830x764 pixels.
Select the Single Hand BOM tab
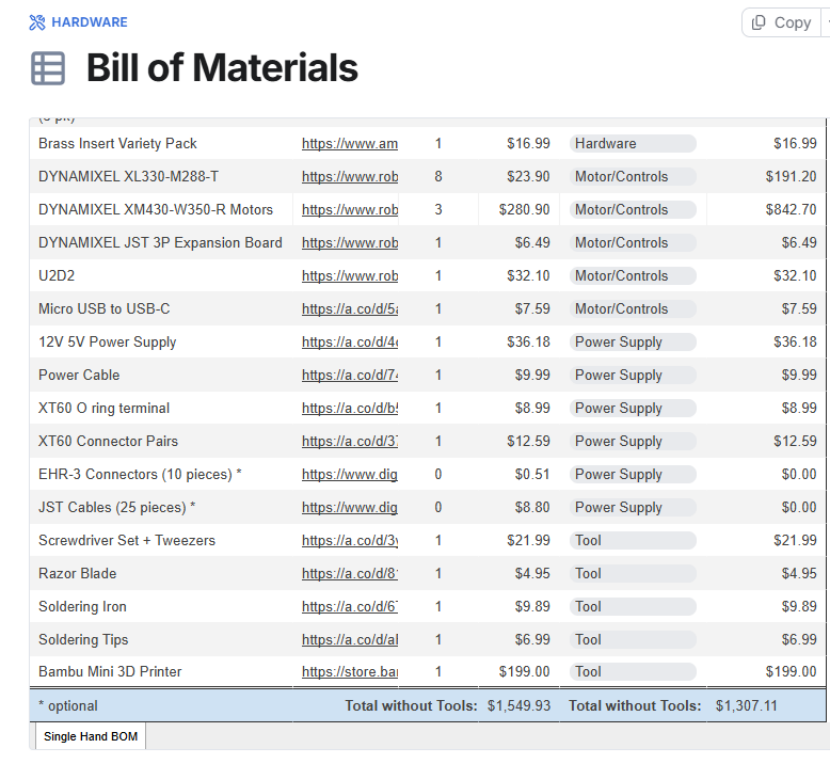tap(91, 736)
